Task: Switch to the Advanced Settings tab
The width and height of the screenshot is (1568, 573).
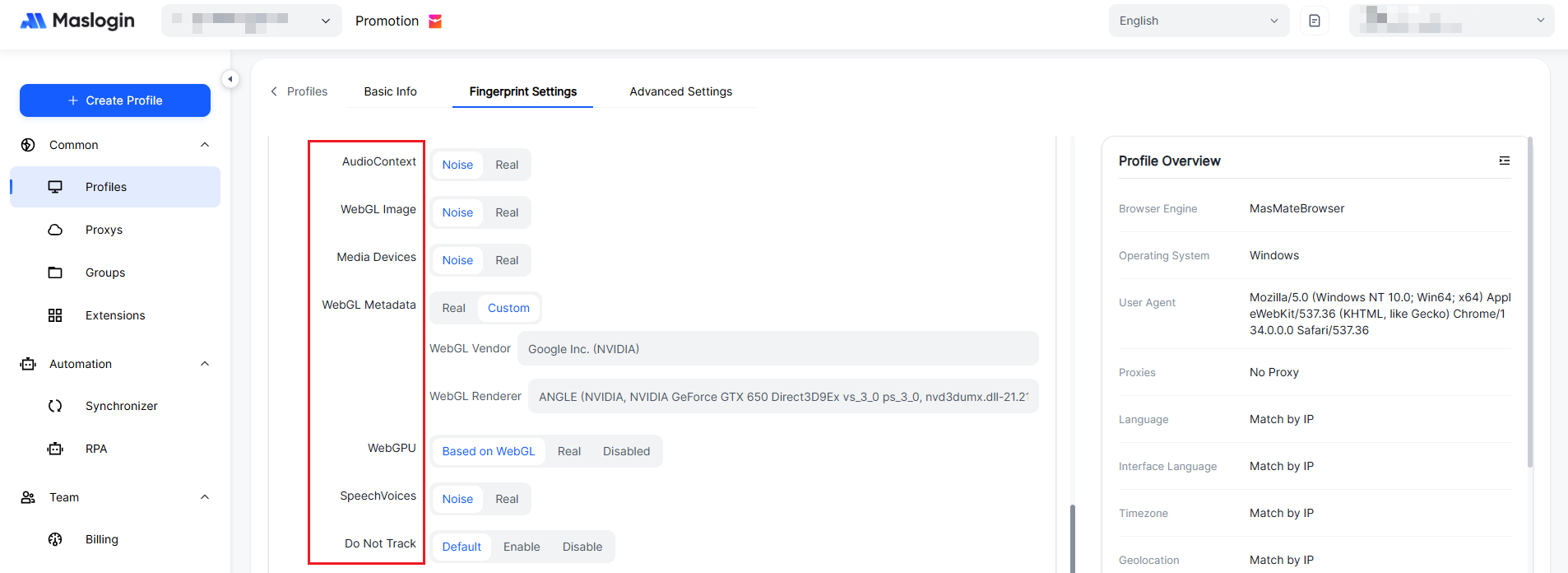Action: click(x=680, y=91)
